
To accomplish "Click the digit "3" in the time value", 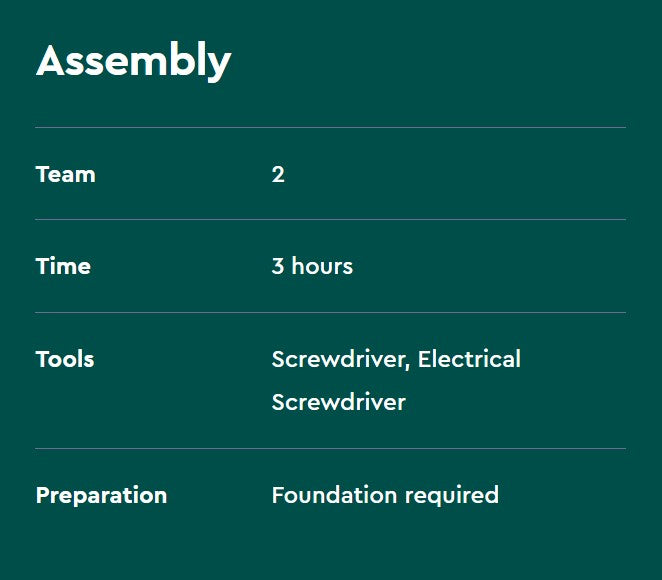I will click(x=278, y=266).
